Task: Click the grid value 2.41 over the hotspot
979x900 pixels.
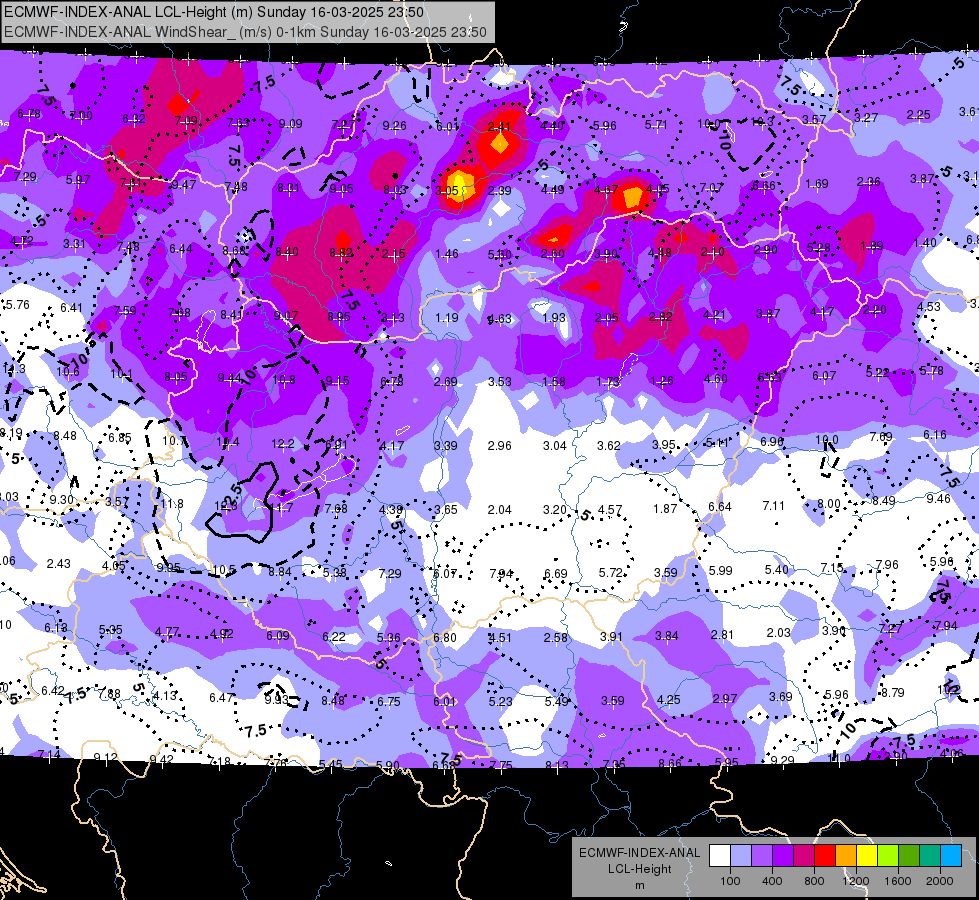Action: point(499,126)
